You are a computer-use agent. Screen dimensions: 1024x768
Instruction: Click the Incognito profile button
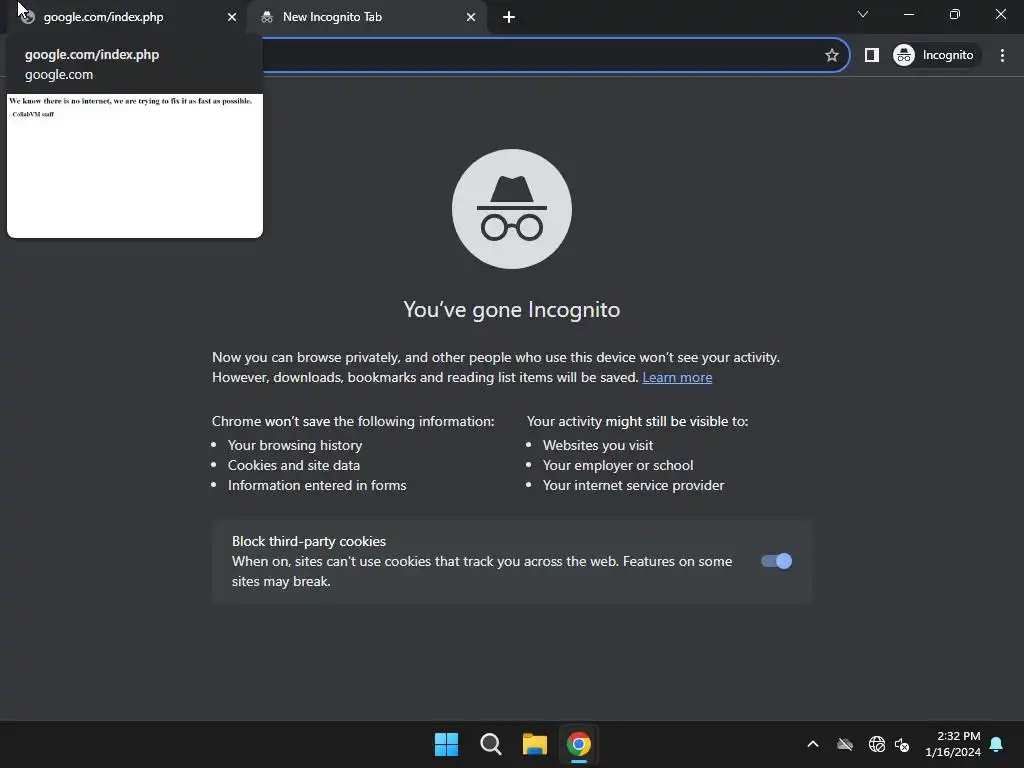(934, 55)
